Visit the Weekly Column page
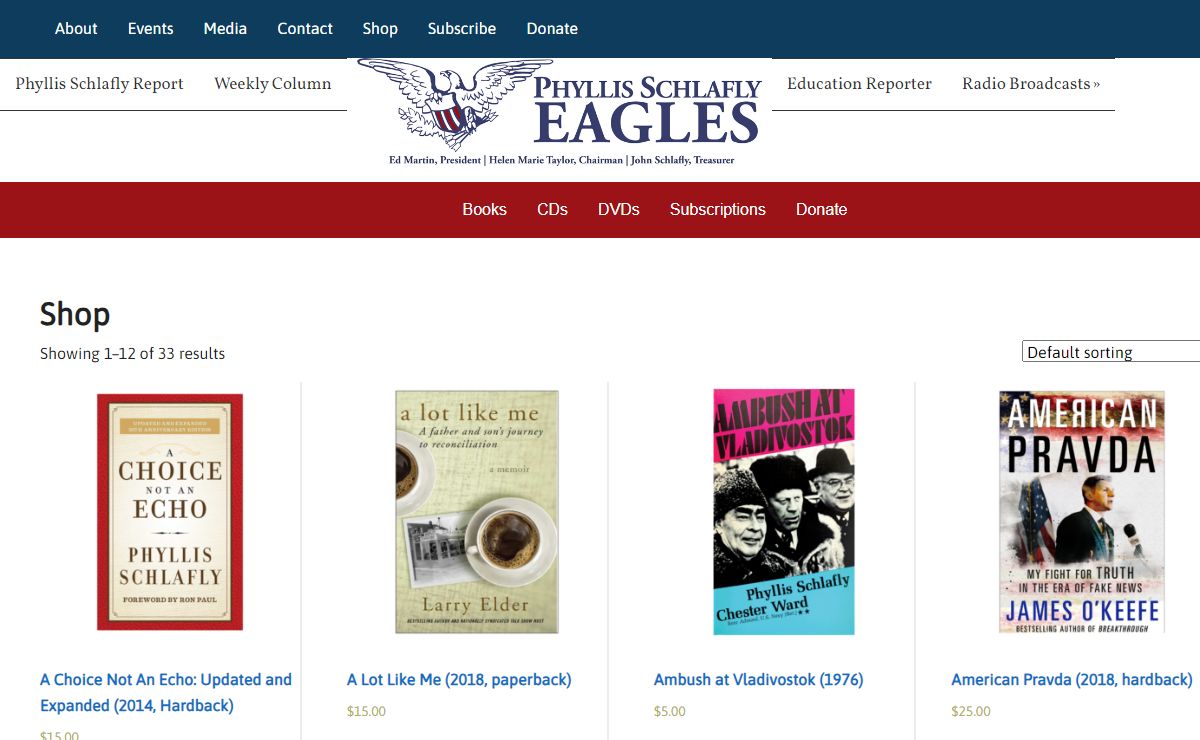The image size is (1200, 740). click(x=272, y=84)
